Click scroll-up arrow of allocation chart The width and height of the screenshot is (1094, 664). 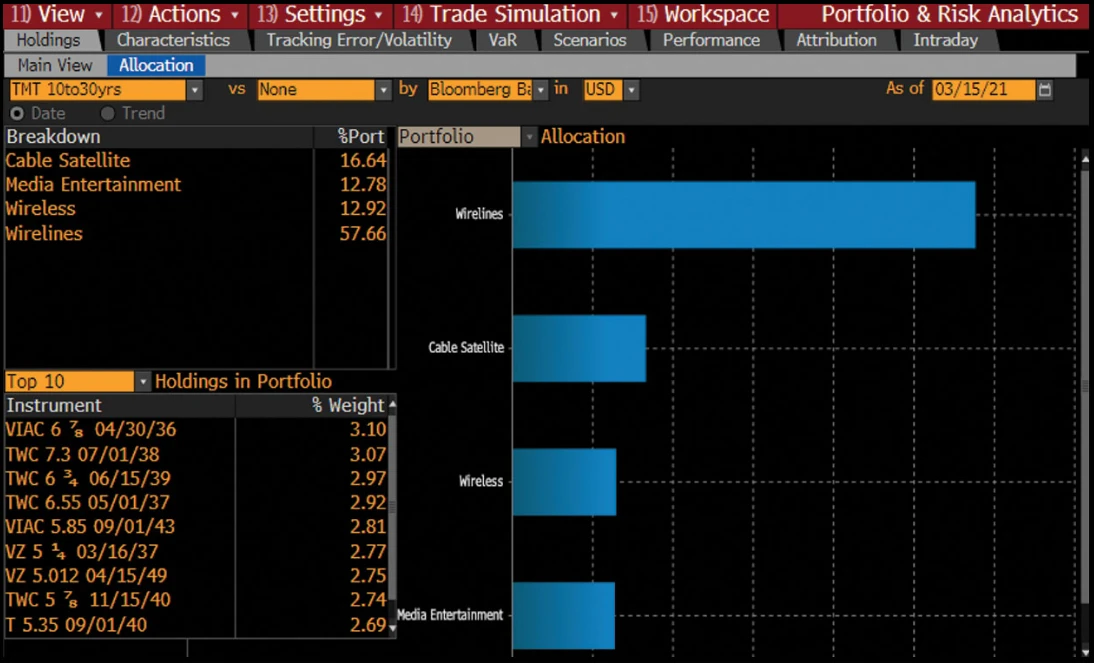coord(1085,159)
